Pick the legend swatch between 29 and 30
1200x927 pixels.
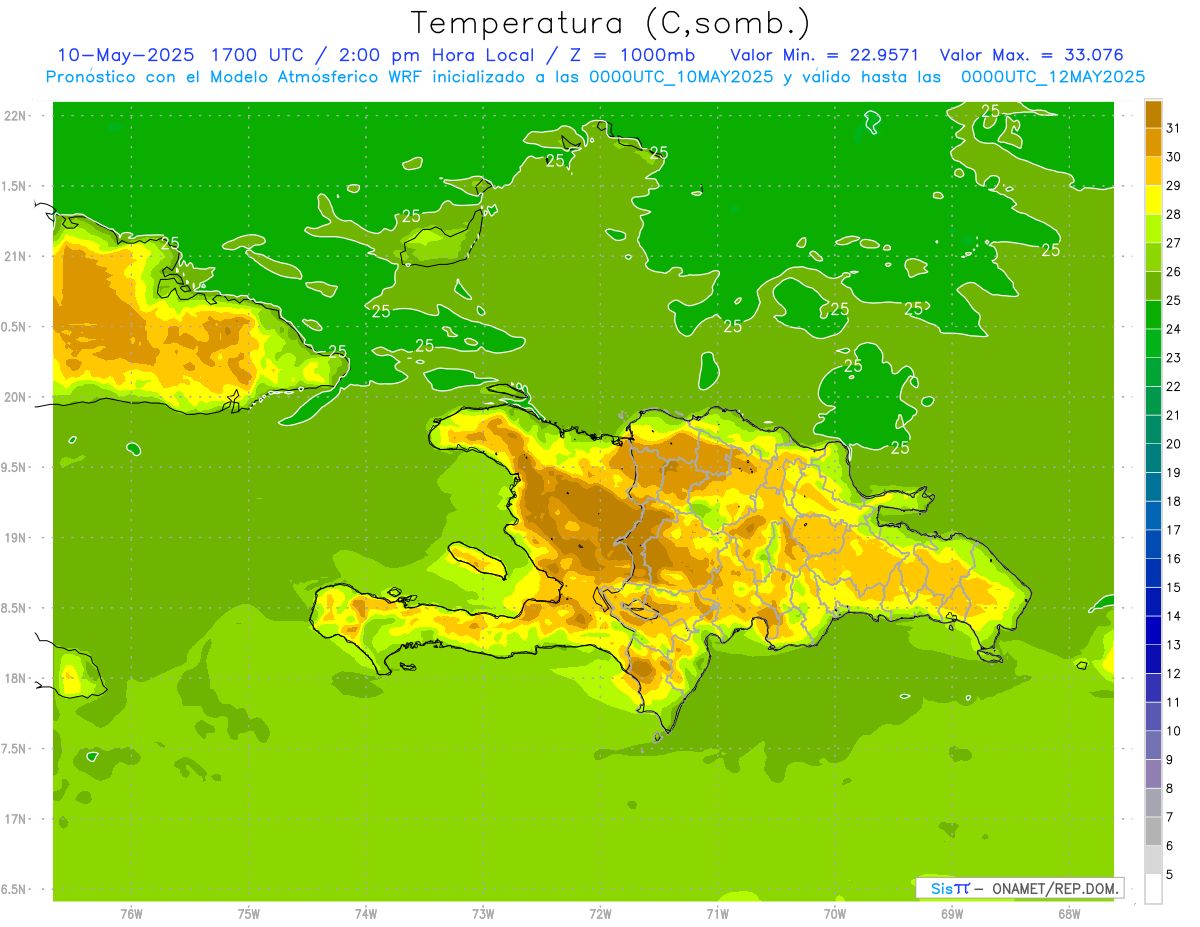1153,171
